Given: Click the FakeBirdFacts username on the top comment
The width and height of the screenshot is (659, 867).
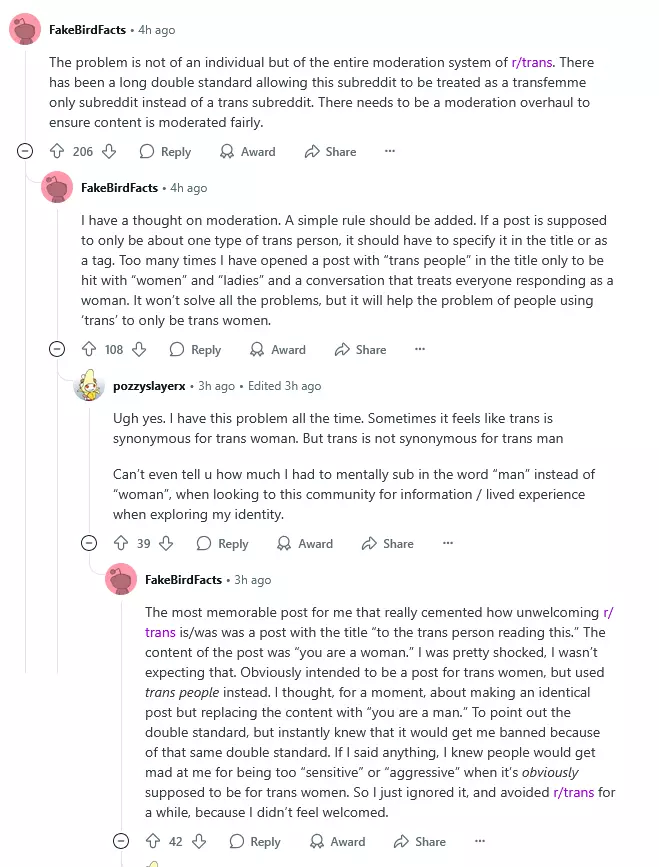Looking at the screenshot, I should pos(87,30).
